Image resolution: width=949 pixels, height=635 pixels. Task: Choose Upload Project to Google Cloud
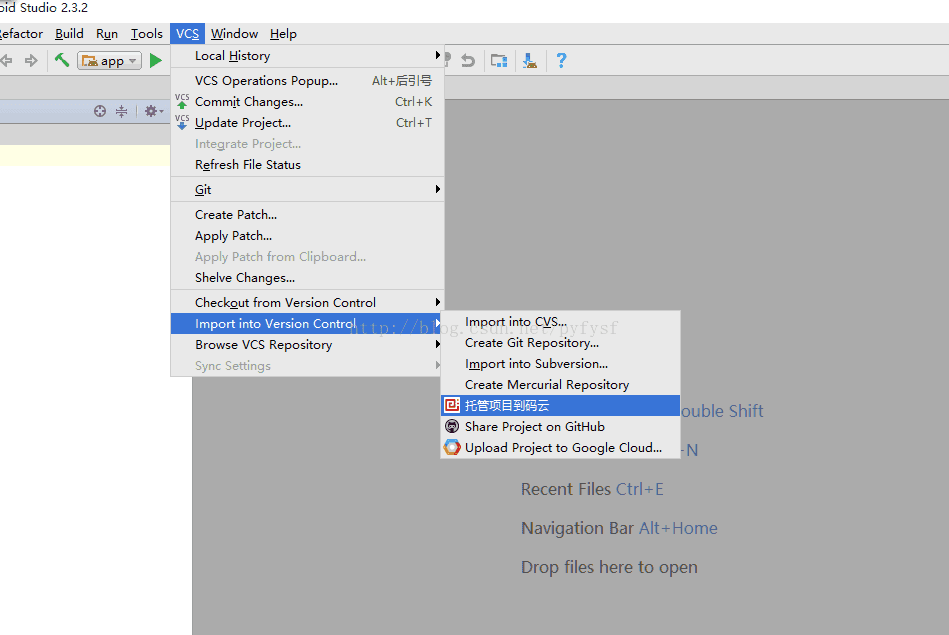click(x=560, y=448)
